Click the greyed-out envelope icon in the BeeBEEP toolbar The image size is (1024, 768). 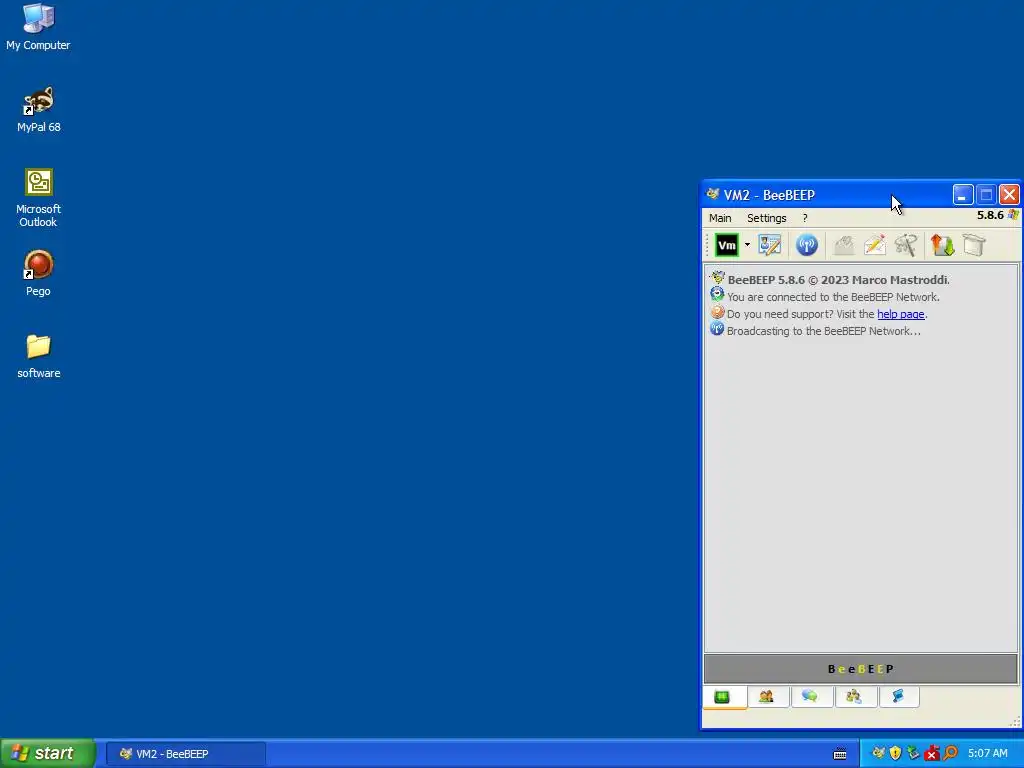click(x=844, y=246)
